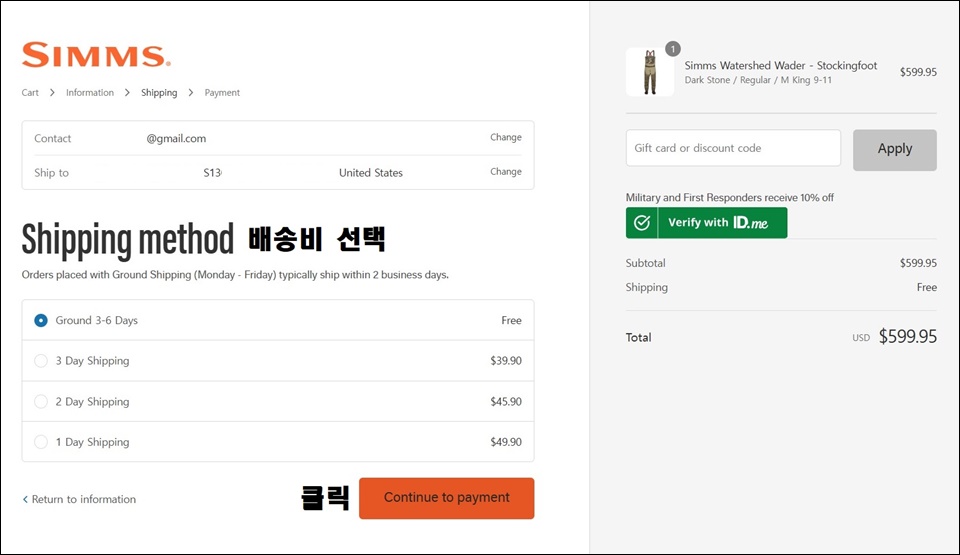Select 1 Day Shipping option
960x555 pixels.
click(x=41, y=442)
